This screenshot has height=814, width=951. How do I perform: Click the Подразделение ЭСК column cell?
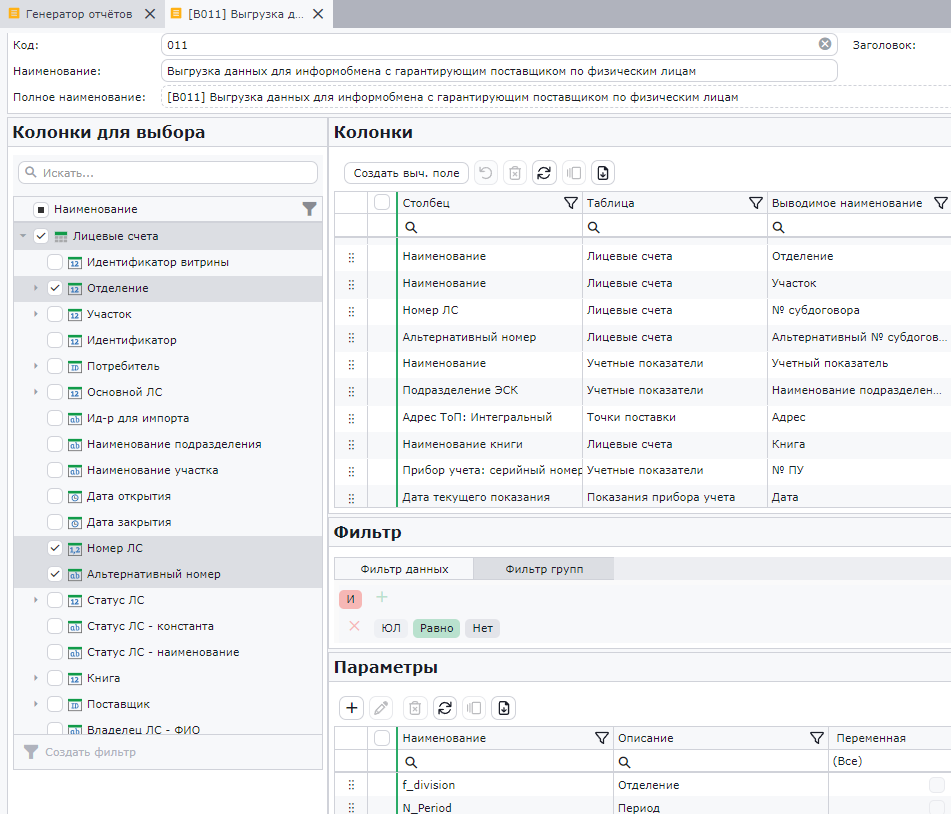(489, 391)
